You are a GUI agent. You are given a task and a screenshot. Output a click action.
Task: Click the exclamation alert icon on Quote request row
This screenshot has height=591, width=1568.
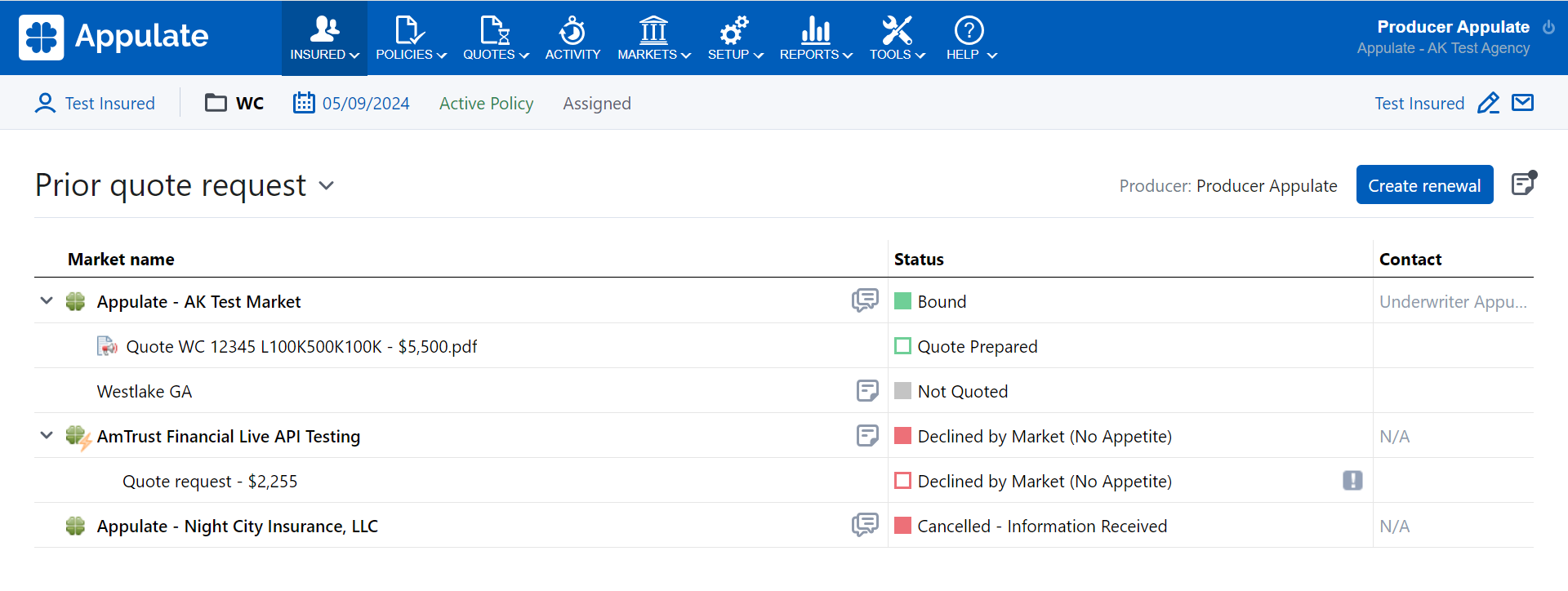pyautogui.click(x=1352, y=481)
